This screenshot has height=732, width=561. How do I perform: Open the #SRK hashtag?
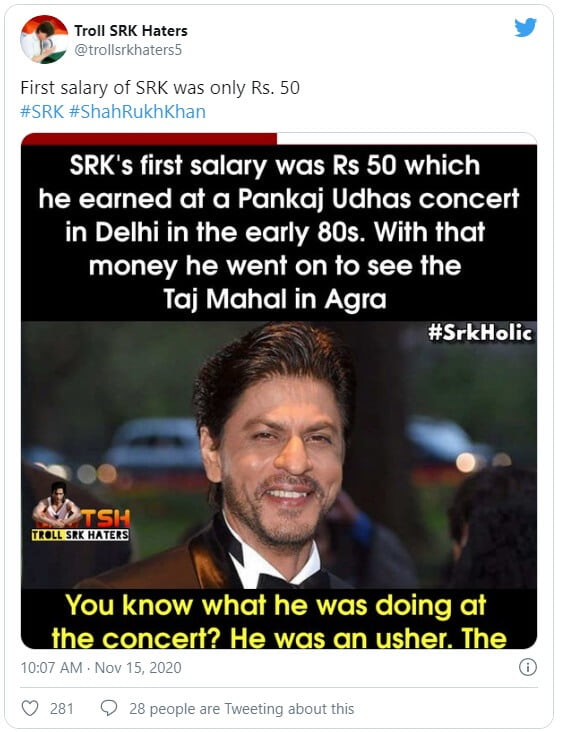[42, 112]
